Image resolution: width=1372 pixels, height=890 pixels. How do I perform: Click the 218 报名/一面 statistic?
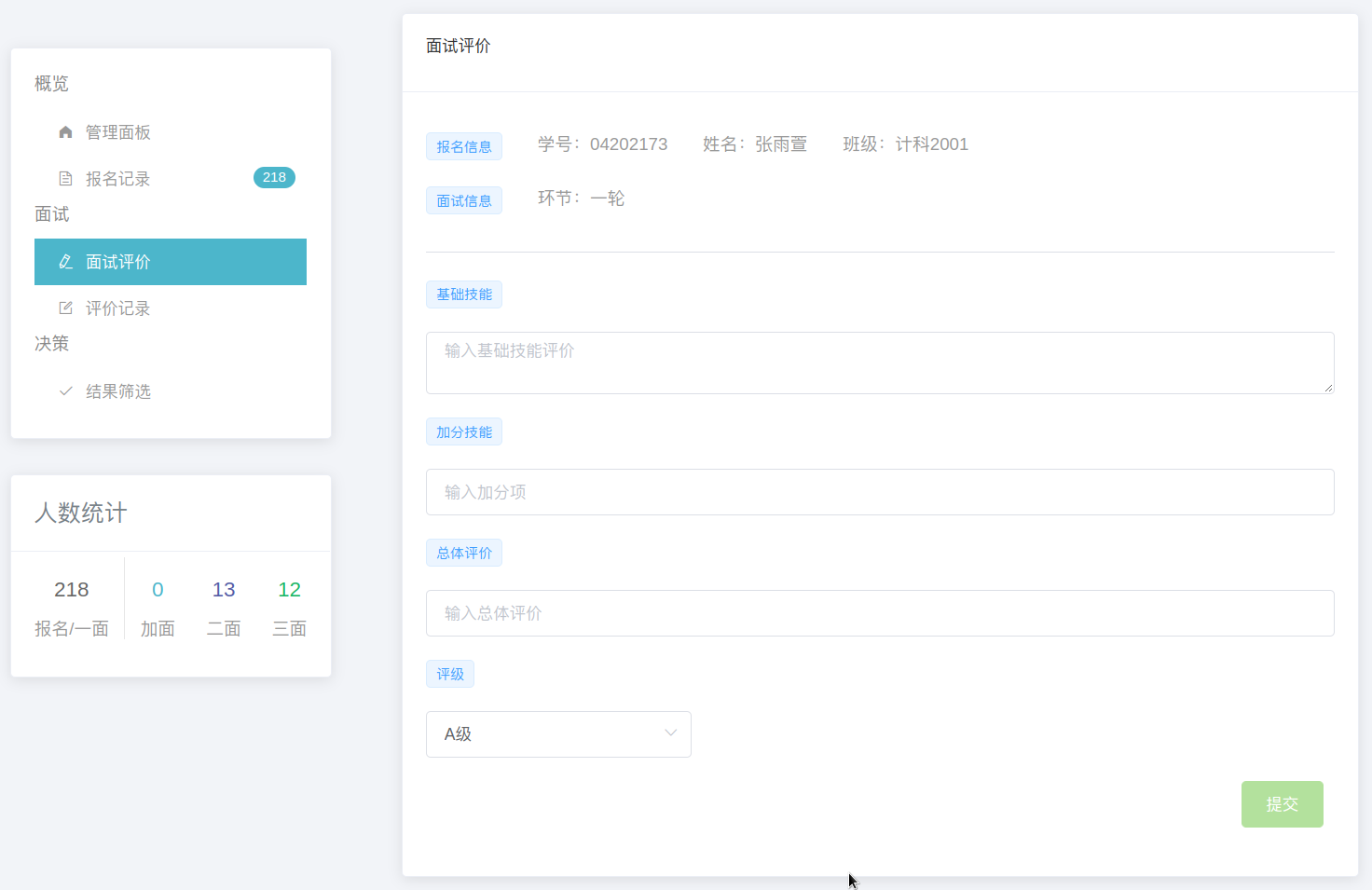(x=72, y=609)
